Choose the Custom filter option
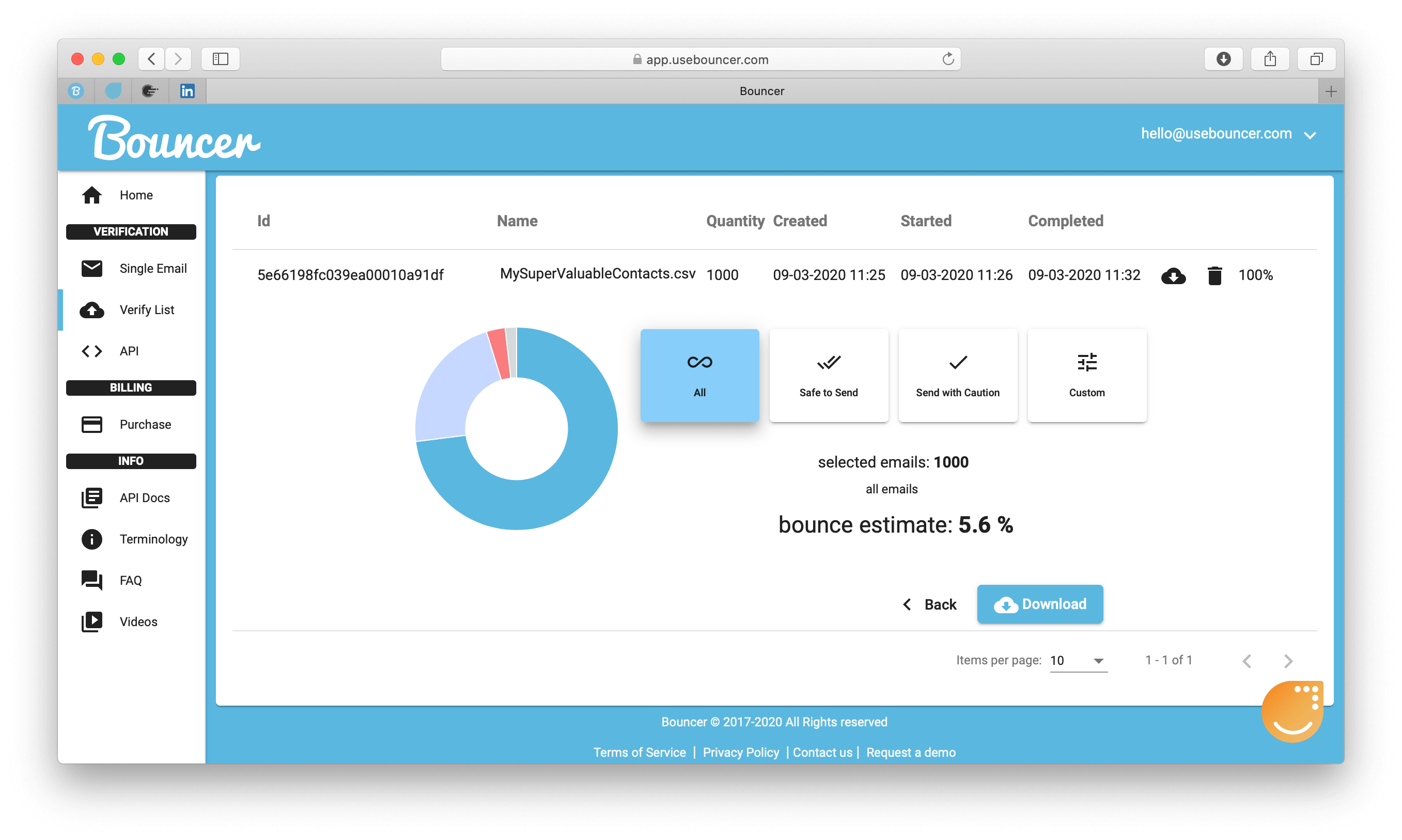Viewport: 1402px width, 840px height. pyautogui.click(x=1087, y=375)
